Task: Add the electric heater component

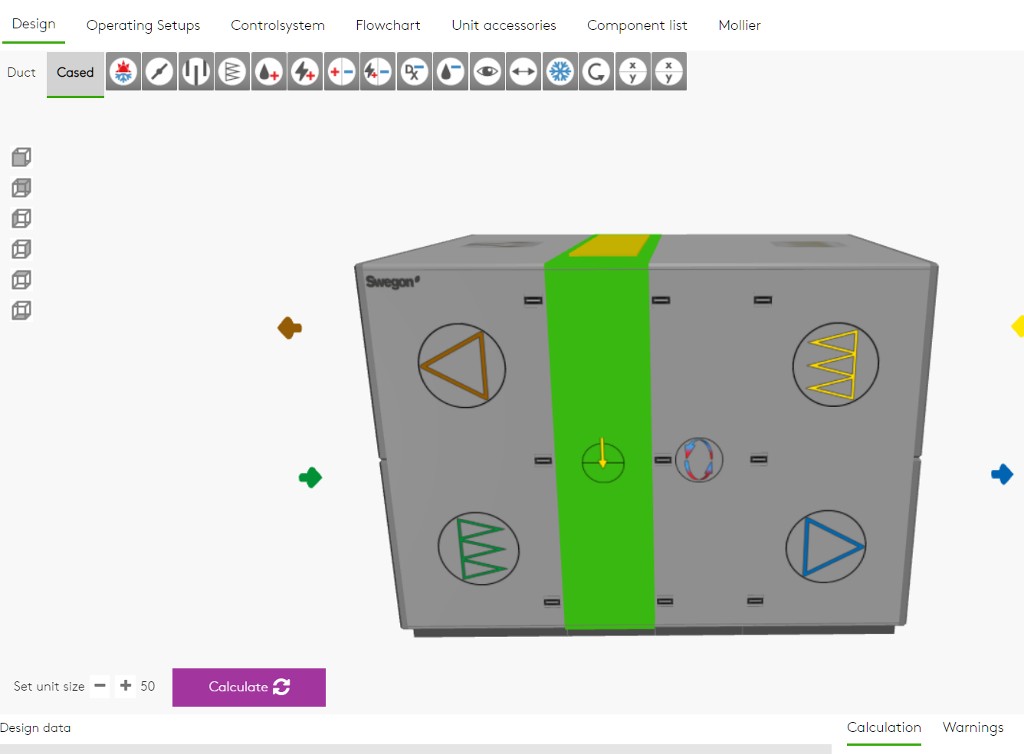Action: (x=304, y=71)
